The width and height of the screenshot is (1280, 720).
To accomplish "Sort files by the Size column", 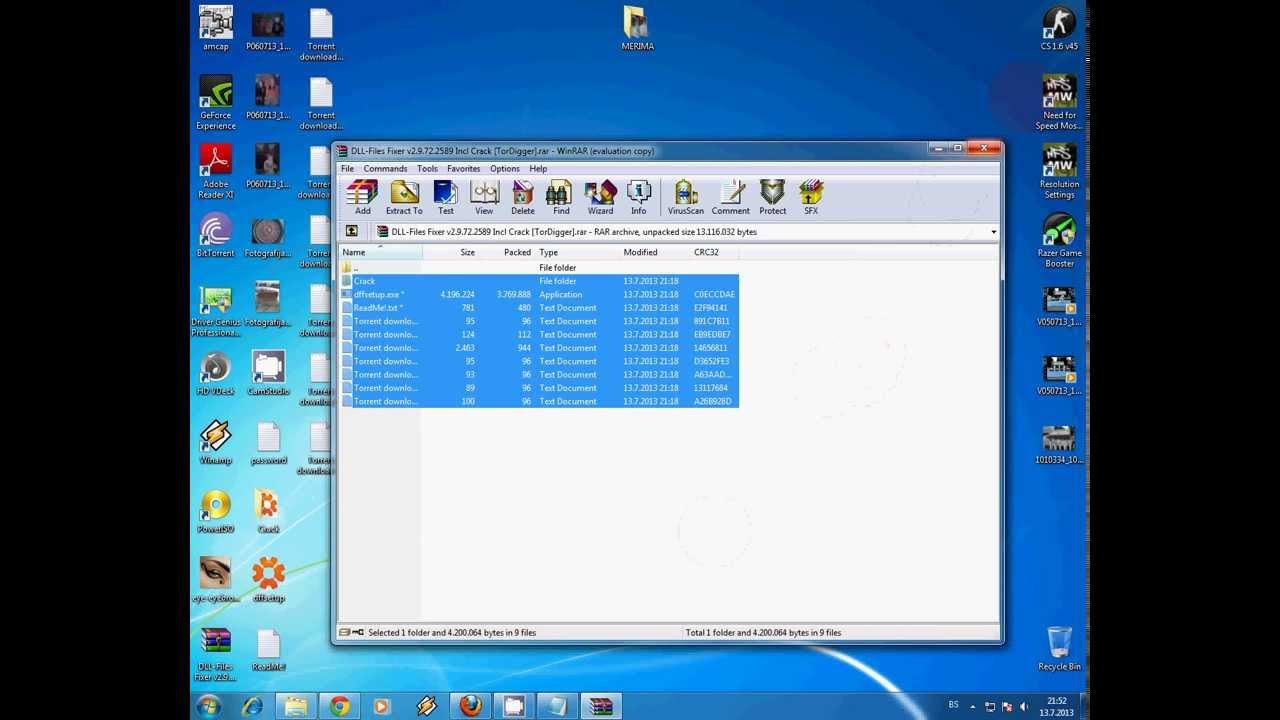I will click(450, 253).
